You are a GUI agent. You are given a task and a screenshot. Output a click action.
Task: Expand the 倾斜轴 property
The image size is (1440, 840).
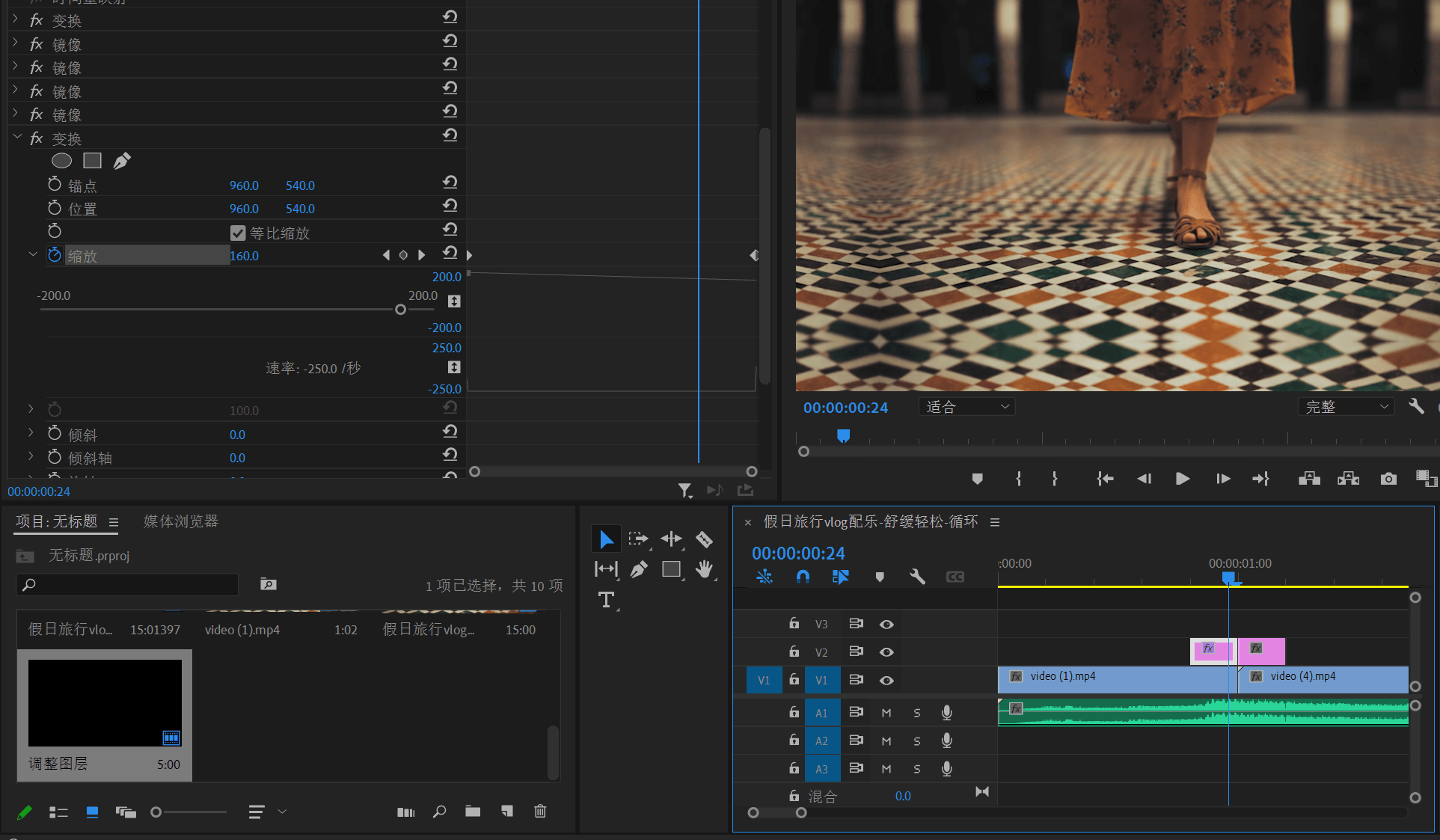(x=31, y=456)
